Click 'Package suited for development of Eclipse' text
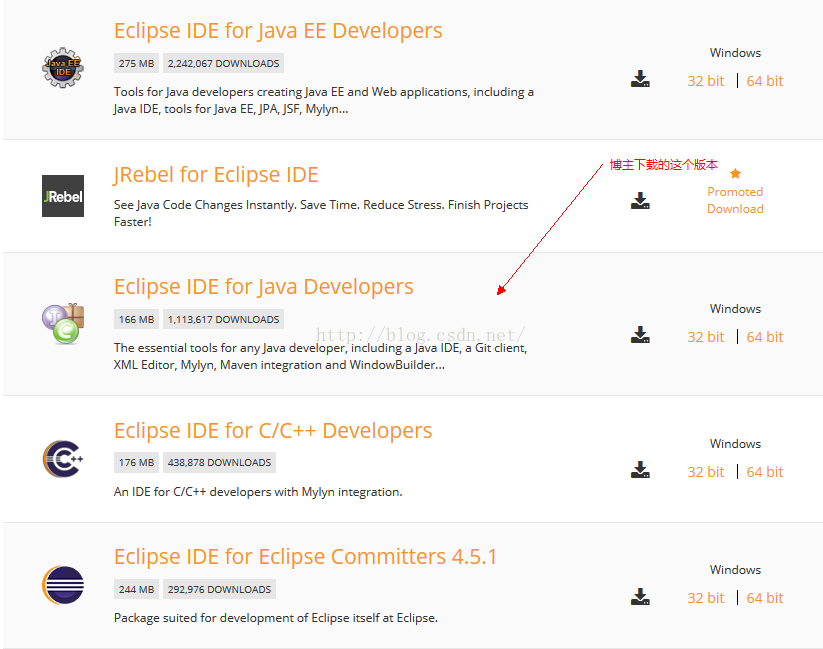 (276, 618)
